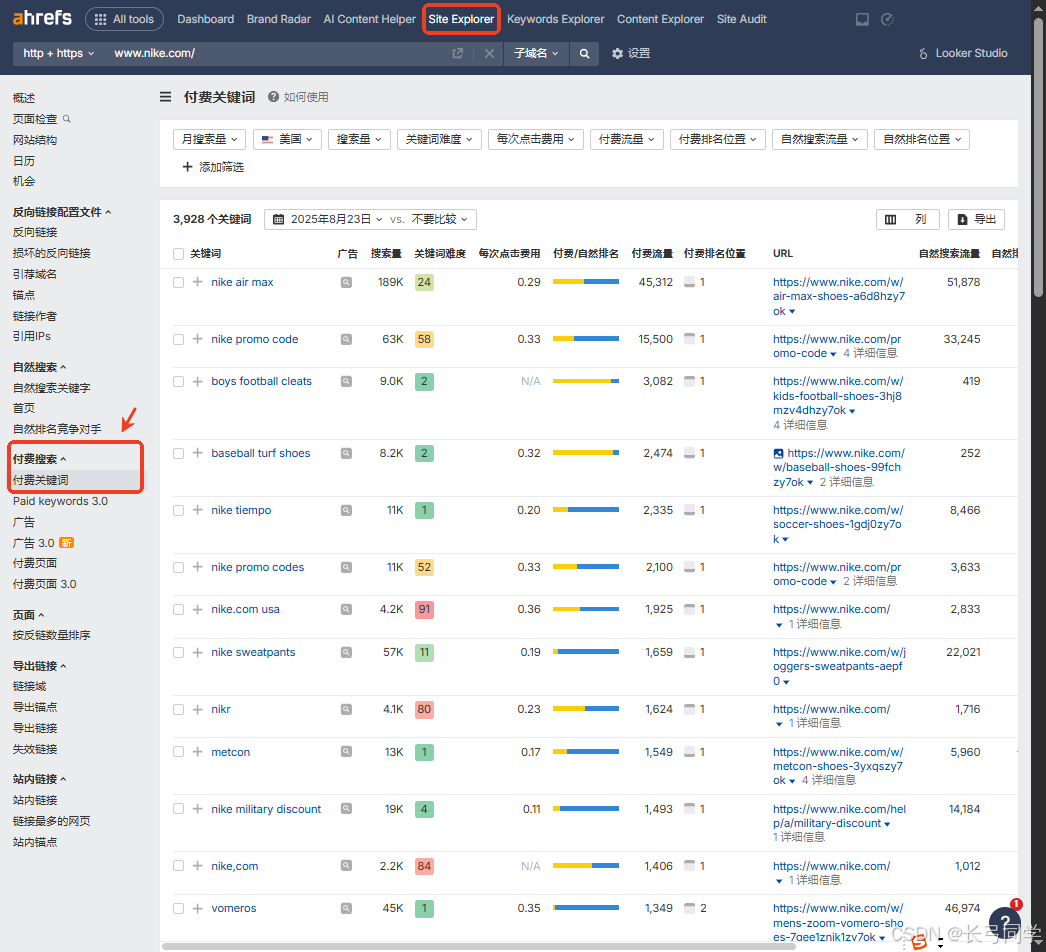Click SERP icon for boys football cleats

pos(346,382)
